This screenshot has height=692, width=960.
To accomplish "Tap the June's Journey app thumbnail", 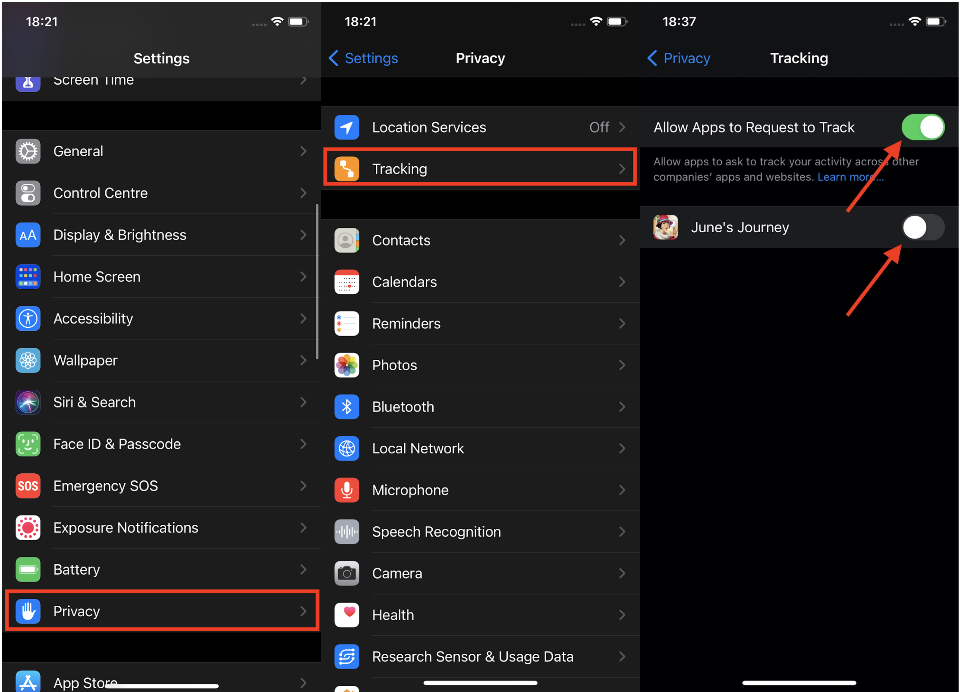I will 666,227.
